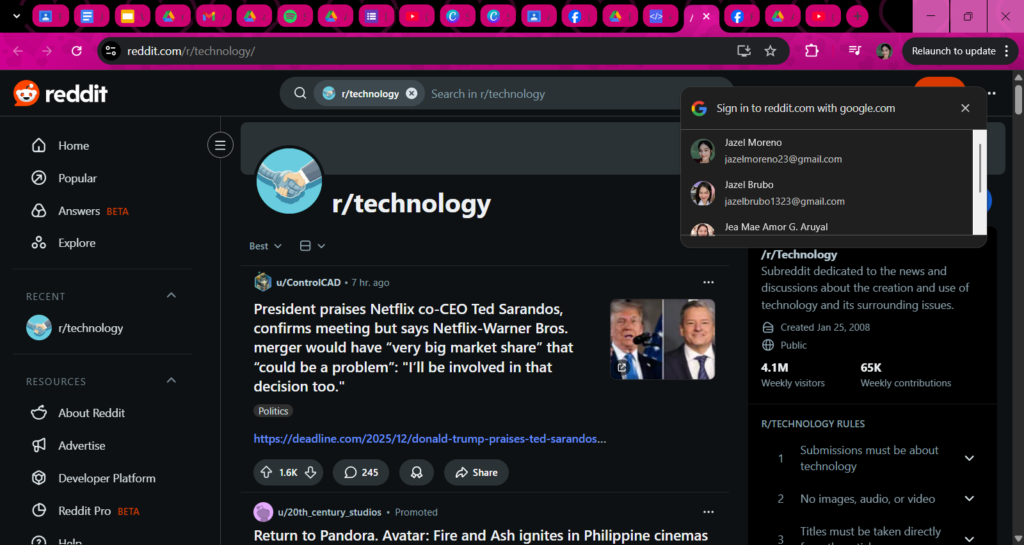
Task: Reload the page using refresh icon
Action: pyautogui.click(x=77, y=51)
